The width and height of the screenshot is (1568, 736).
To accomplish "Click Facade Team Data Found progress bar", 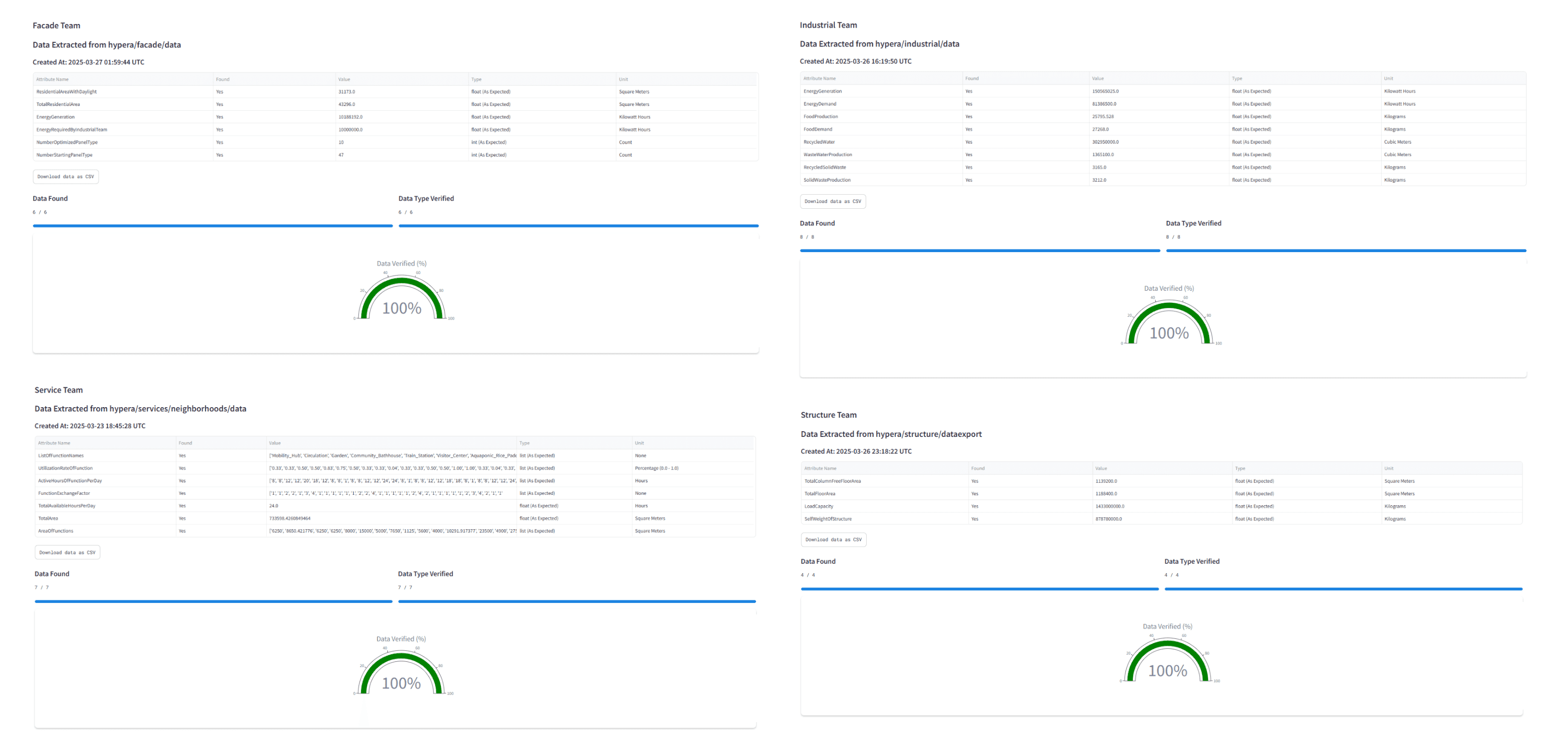I will point(212,226).
